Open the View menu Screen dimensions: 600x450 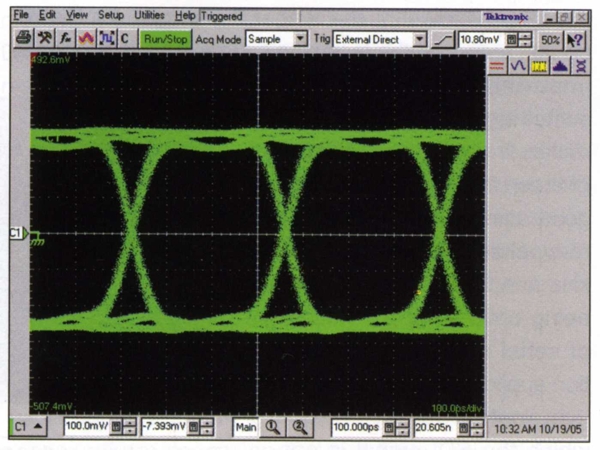77,15
